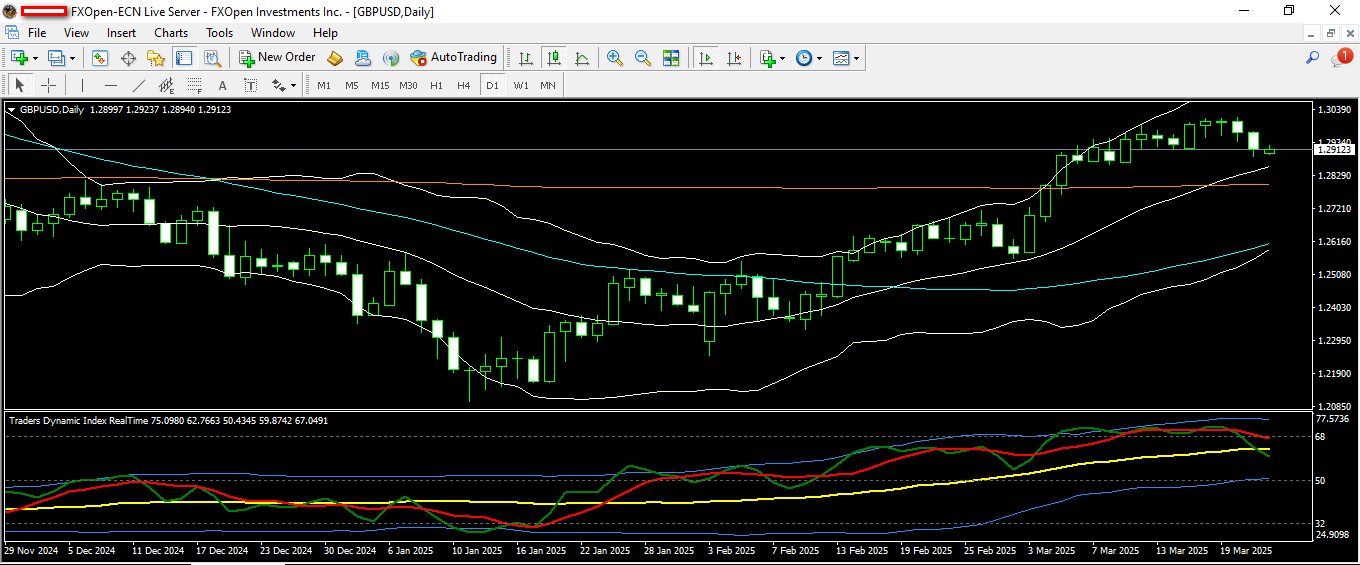Open the Insert menu

[122, 33]
